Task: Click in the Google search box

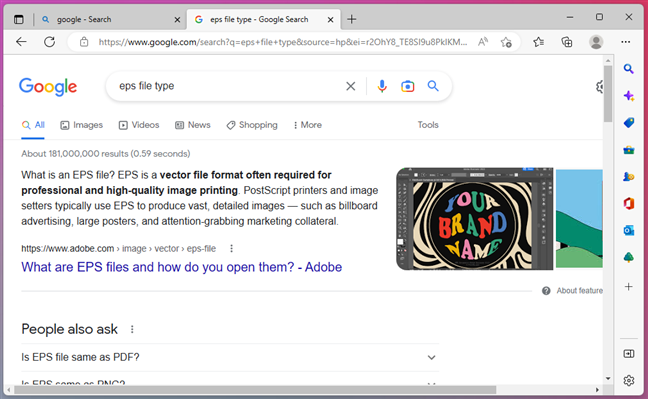Action: coord(227,86)
